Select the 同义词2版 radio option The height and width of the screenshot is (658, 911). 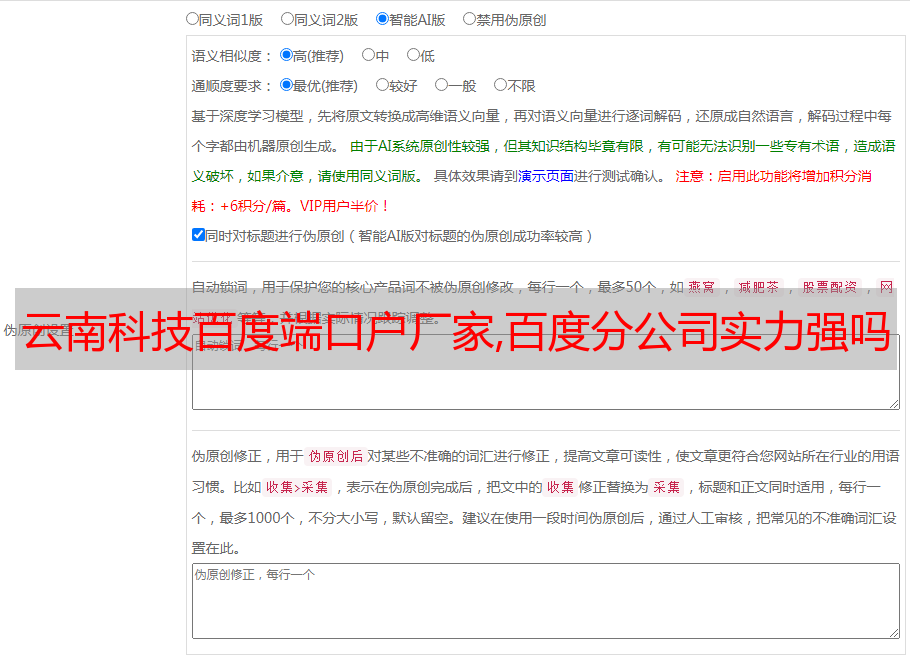(287, 19)
